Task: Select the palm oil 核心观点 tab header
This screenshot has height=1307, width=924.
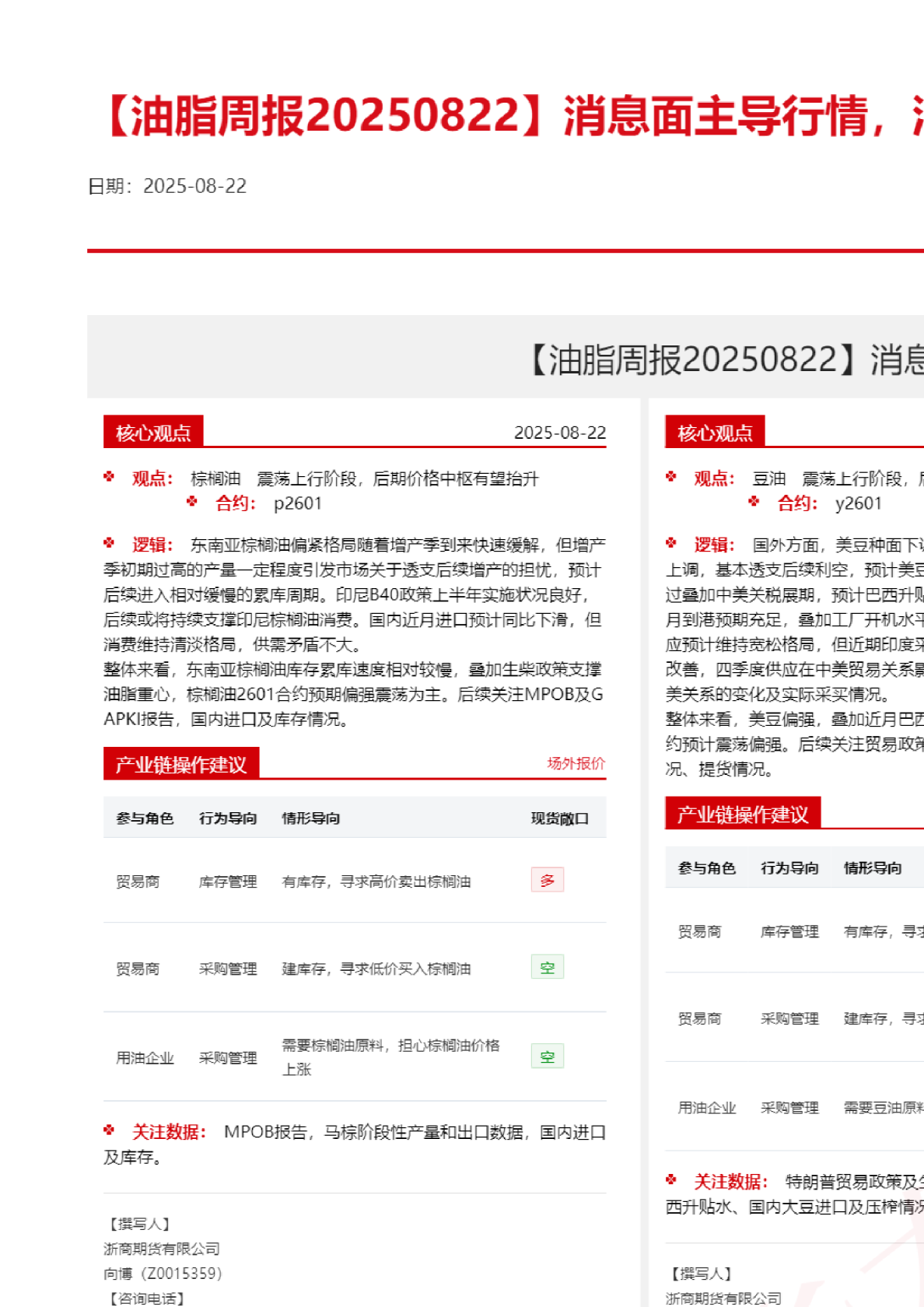Action: coord(153,433)
